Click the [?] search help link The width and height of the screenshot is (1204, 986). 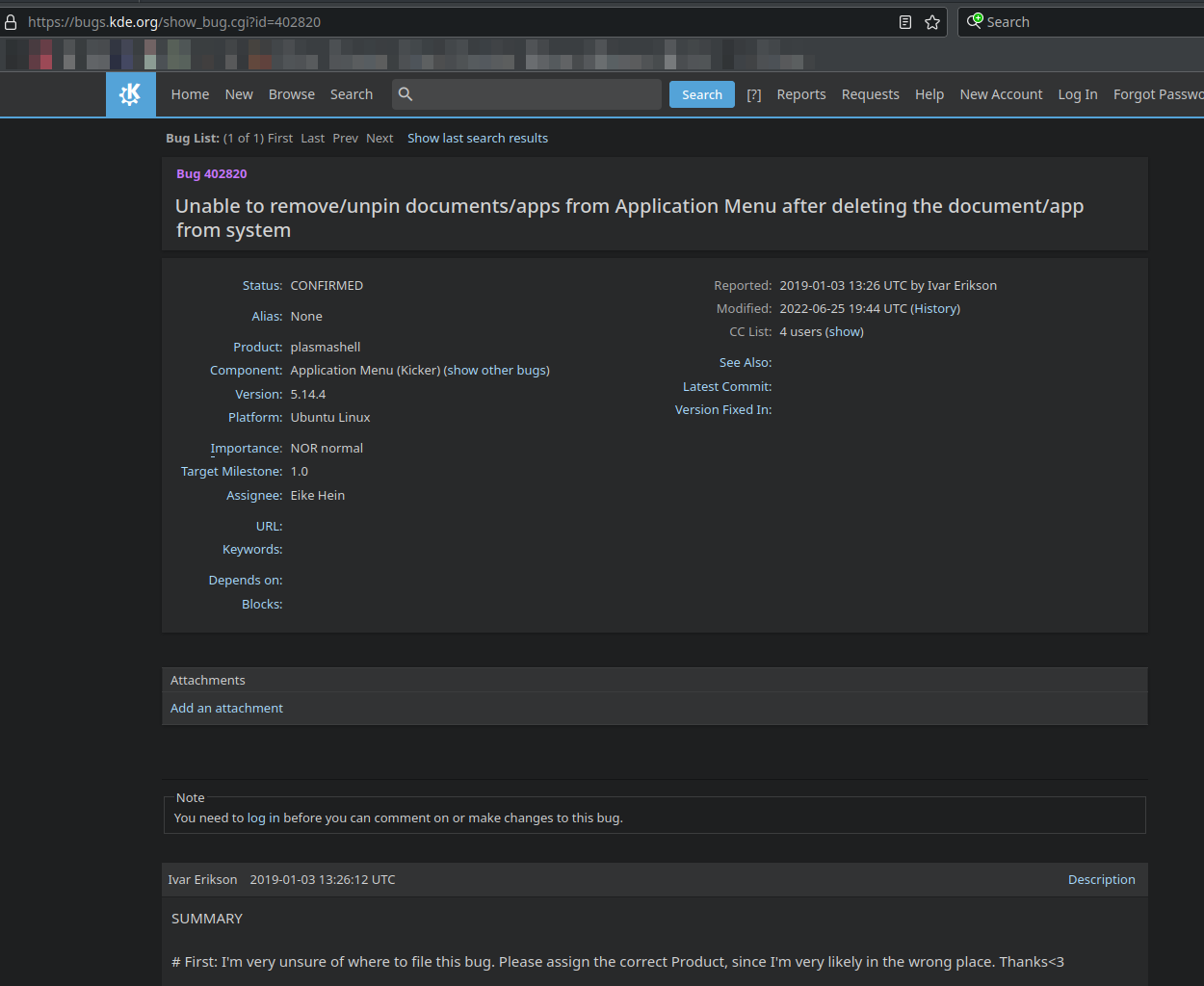(754, 94)
